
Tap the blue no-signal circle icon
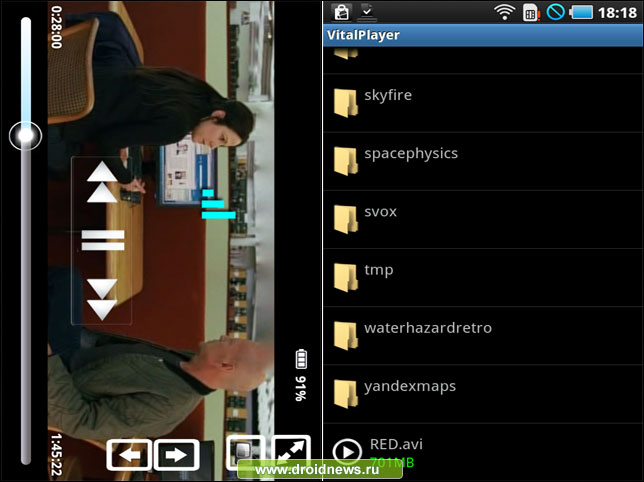(555, 12)
